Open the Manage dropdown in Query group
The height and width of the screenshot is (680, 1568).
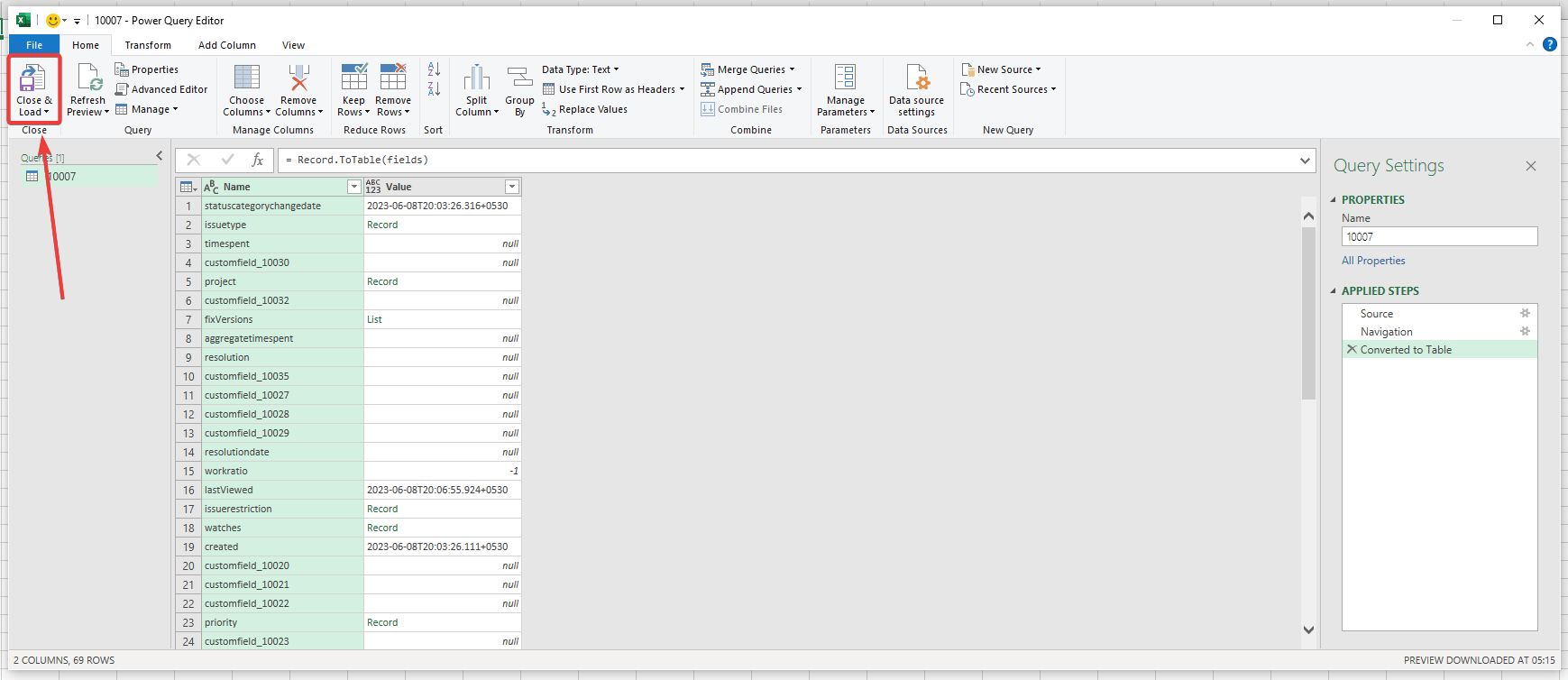(146, 109)
